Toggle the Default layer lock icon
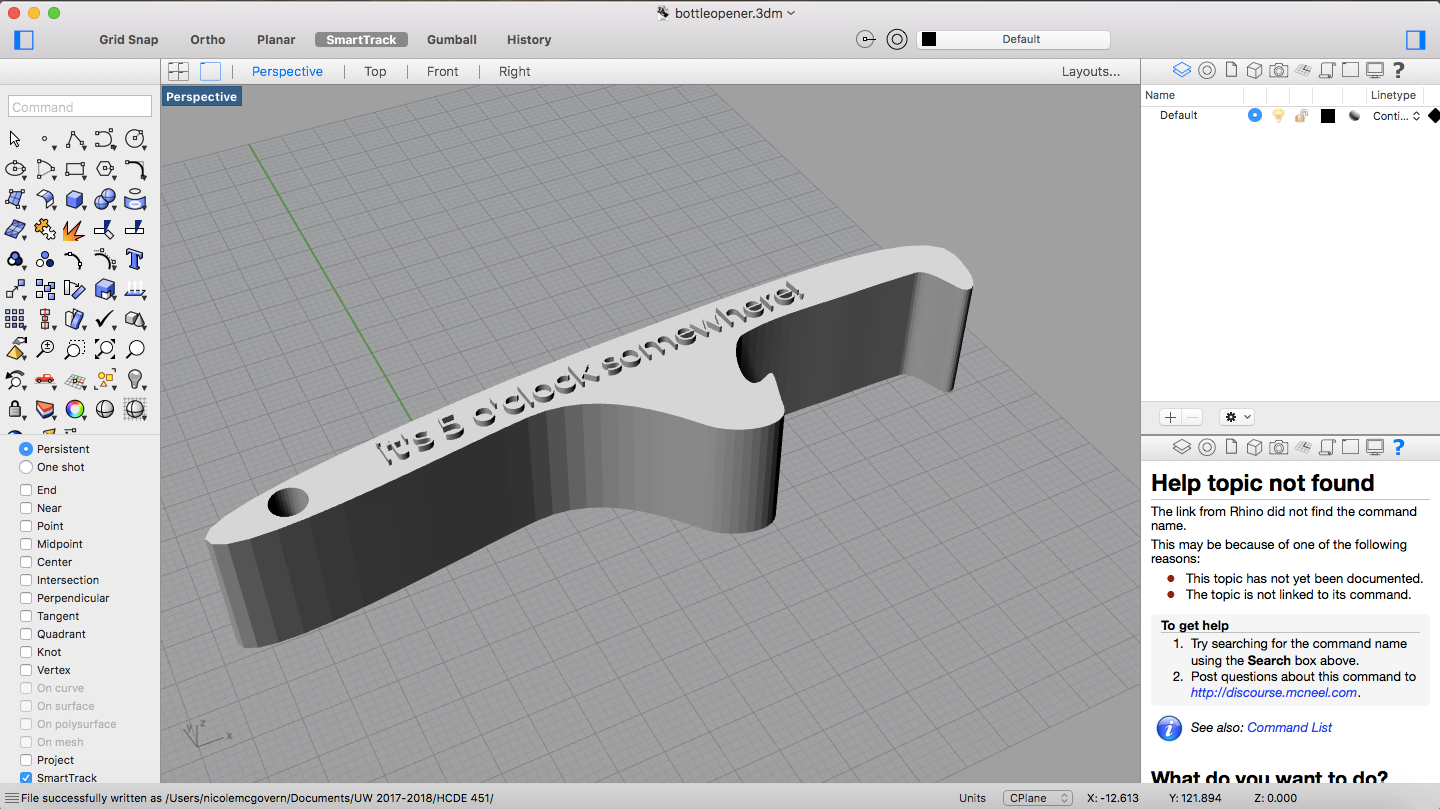Image resolution: width=1440 pixels, height=809 pixels. (1301, 115)
